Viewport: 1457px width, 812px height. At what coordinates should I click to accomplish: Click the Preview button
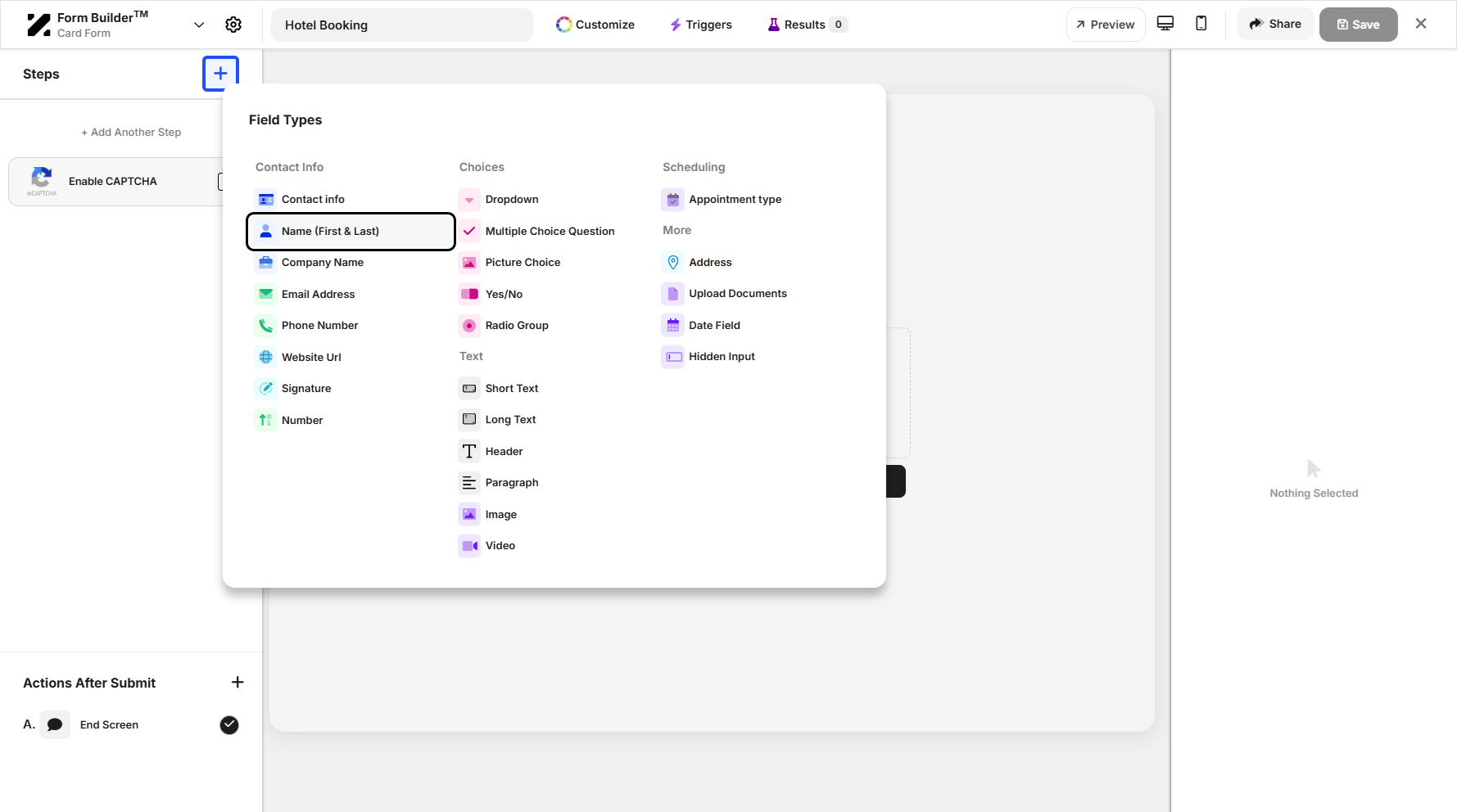[x=1106, y=25]
